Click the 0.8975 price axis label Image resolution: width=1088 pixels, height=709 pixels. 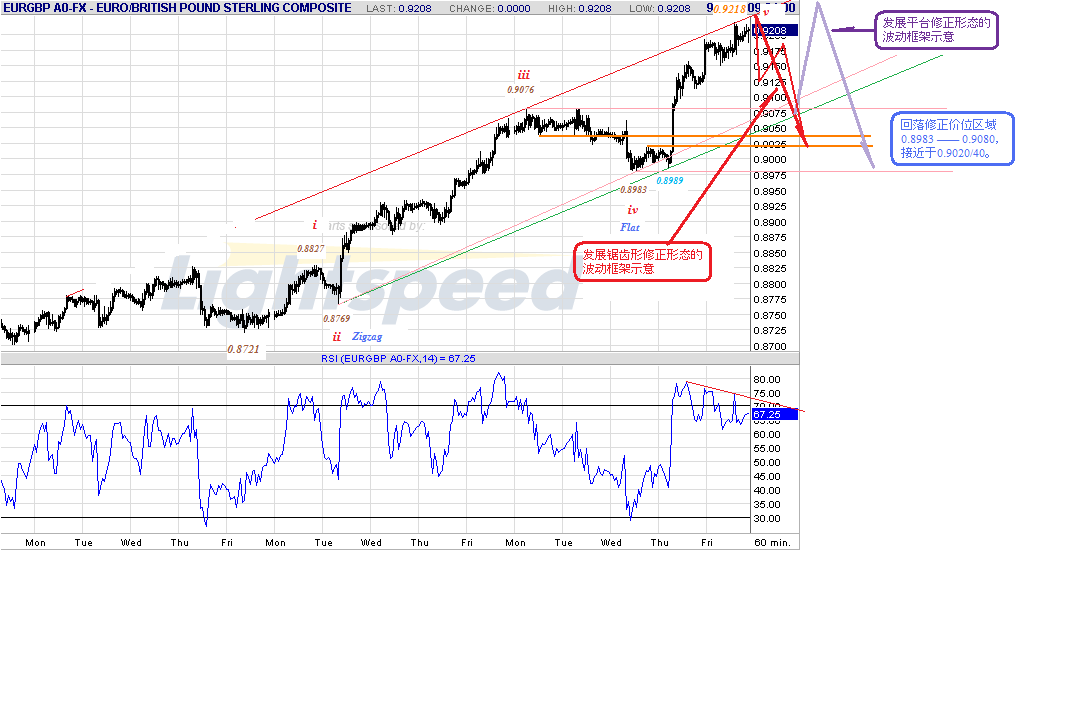coord(770,176)
